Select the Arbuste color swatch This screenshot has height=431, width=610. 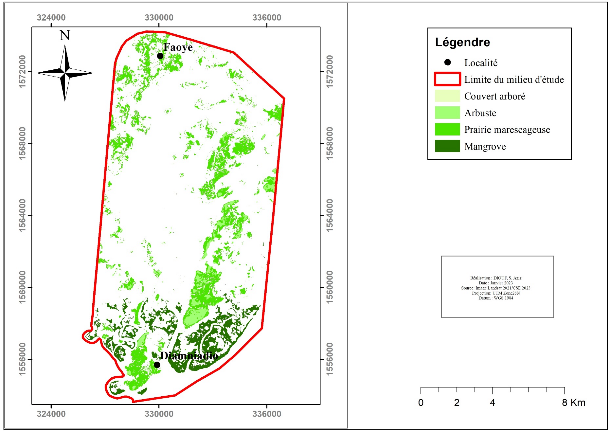(447, 113)
